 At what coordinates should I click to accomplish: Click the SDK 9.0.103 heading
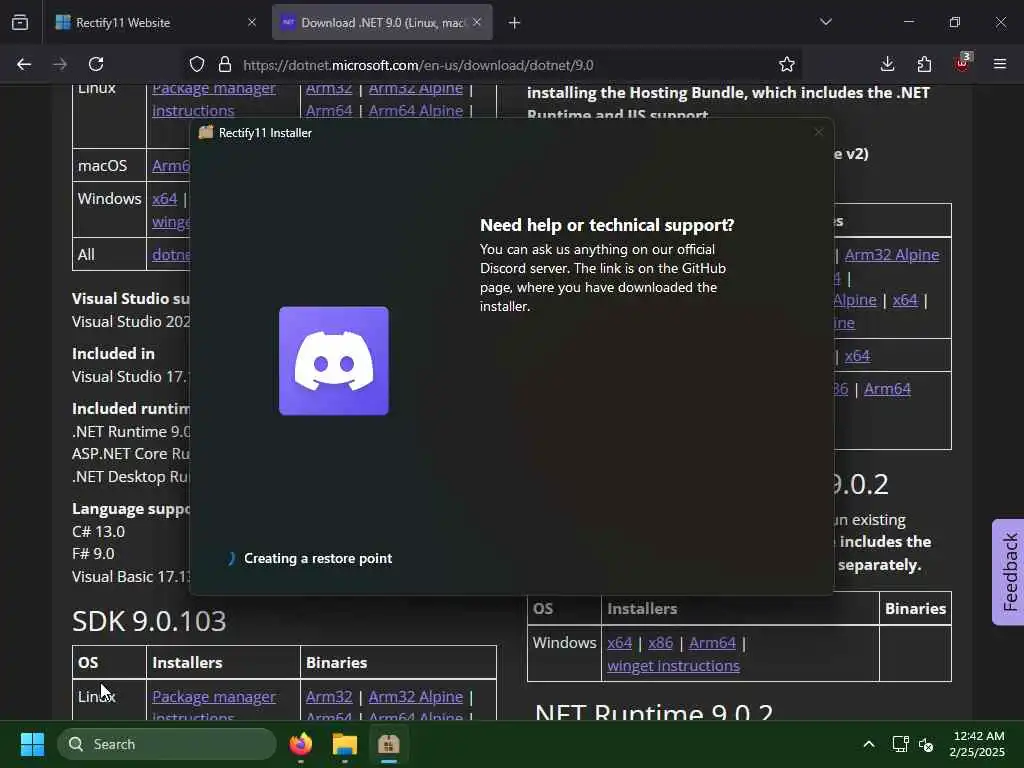point(149,620)
